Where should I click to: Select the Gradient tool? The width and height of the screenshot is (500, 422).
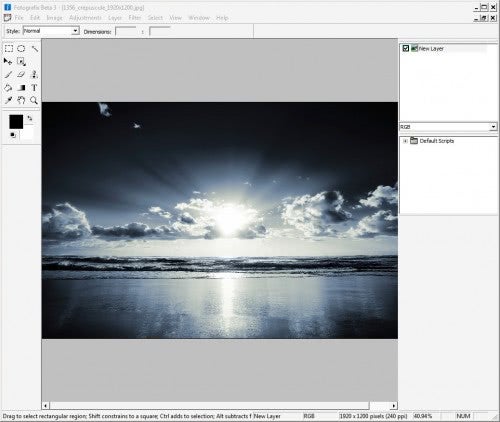point(21,88)
